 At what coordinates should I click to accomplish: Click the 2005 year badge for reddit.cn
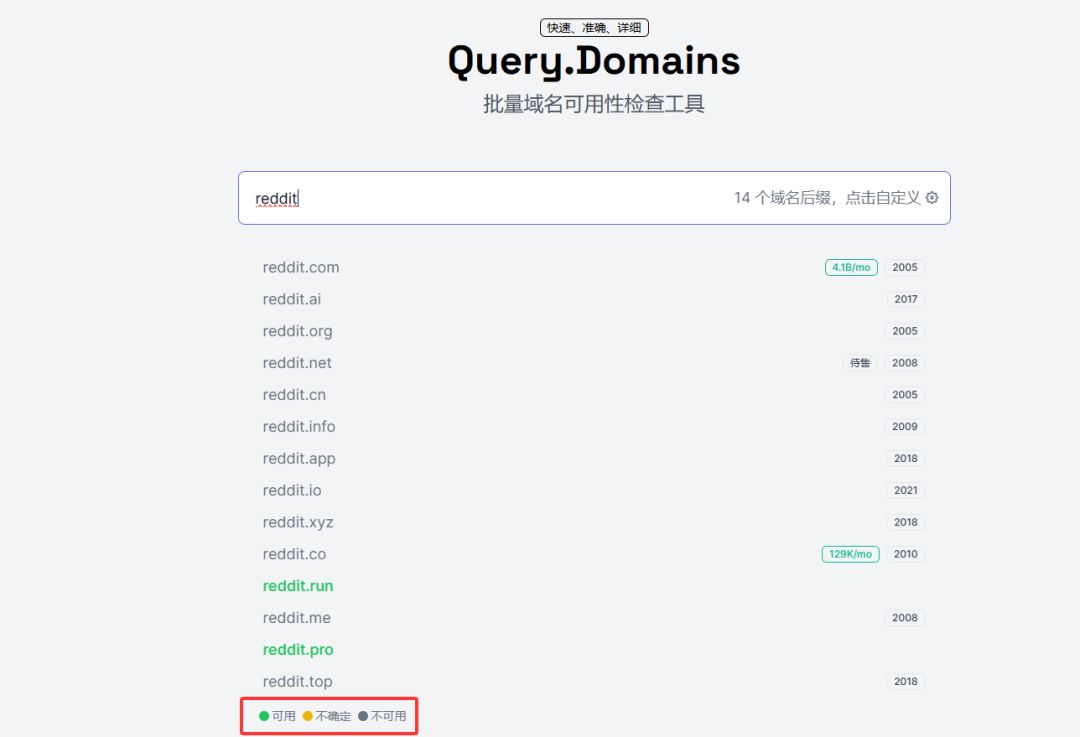coord(905,395)
